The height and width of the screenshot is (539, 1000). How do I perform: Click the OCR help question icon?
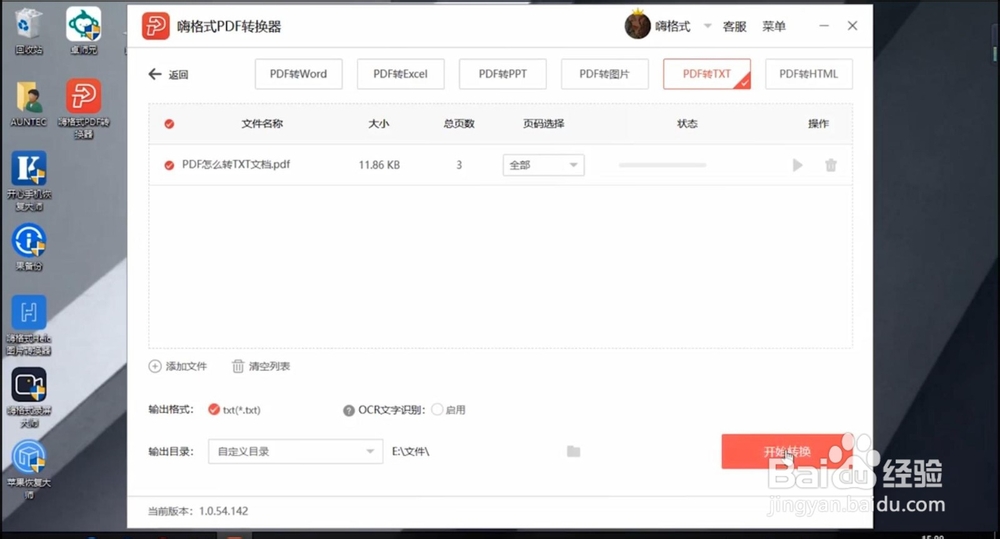tap(348, 410)
